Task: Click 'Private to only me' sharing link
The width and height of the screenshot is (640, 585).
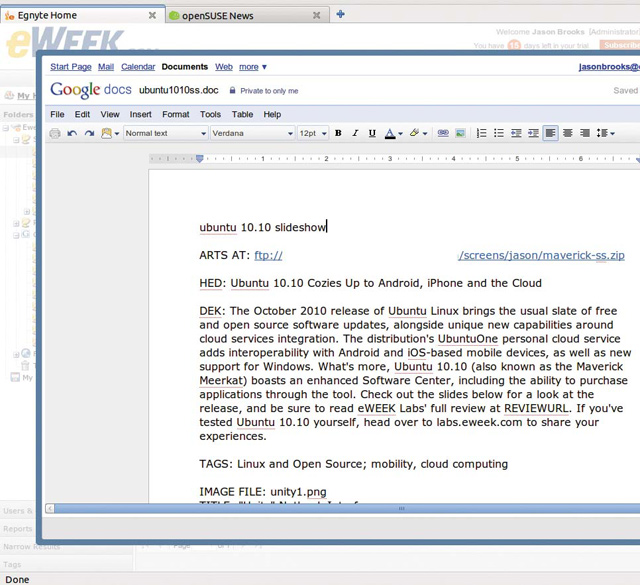Action: click(269, 91)
